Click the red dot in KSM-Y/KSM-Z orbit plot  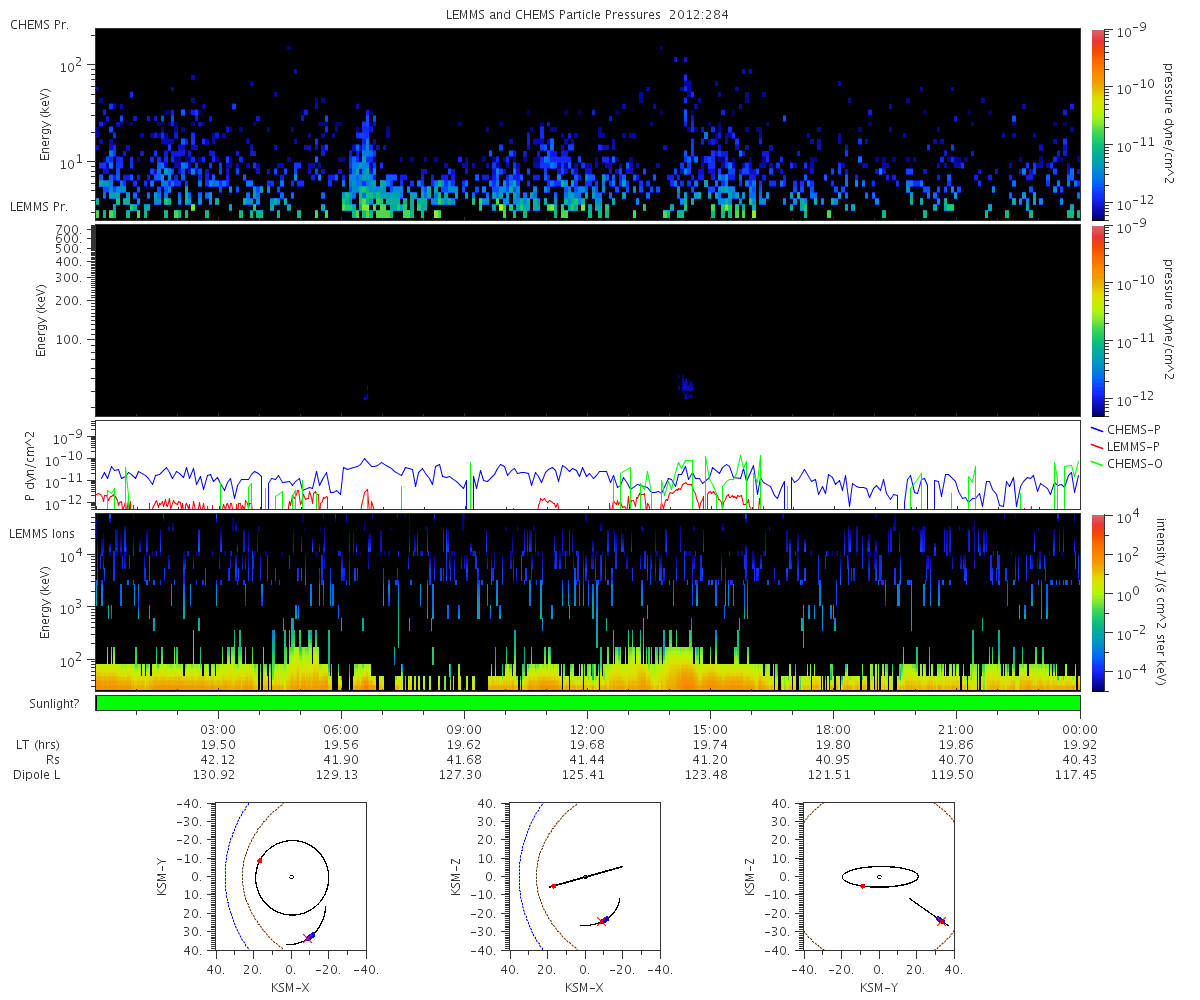pos(862,886)
